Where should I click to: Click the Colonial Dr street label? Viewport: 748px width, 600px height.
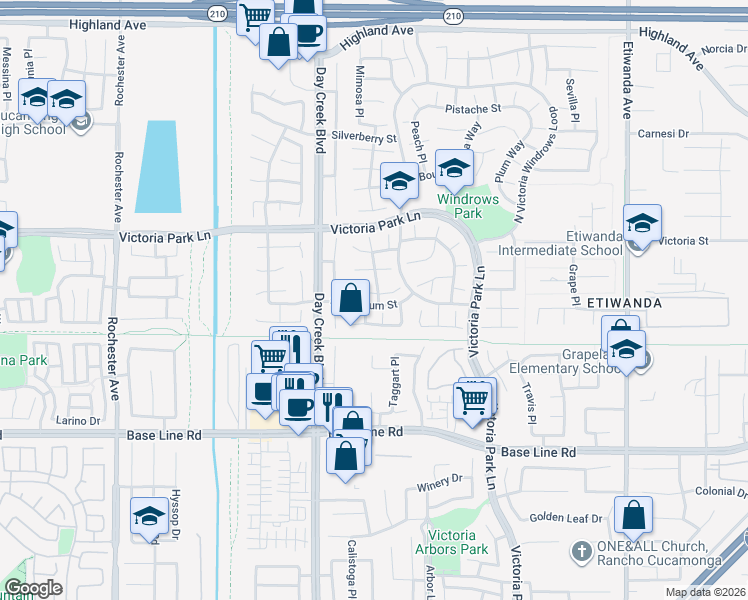pyautogui.click(x=721, y=492)
